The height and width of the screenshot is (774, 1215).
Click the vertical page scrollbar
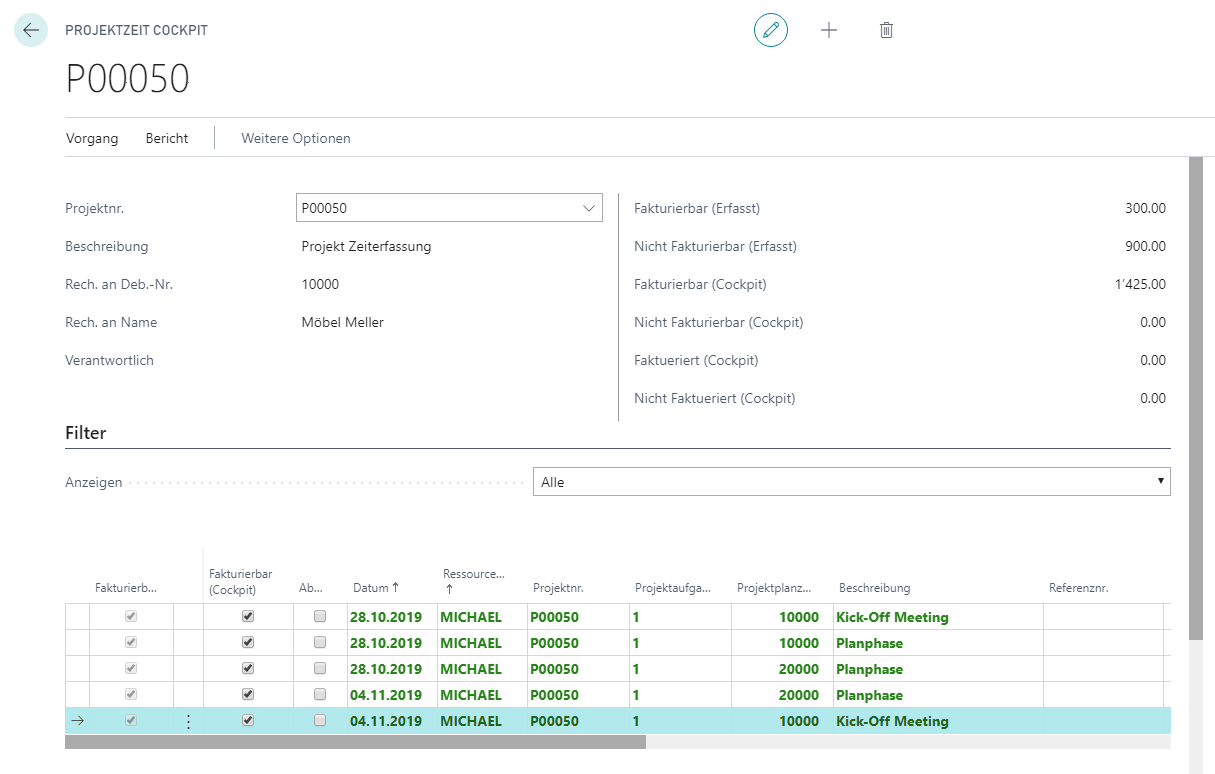point(1195,398)
